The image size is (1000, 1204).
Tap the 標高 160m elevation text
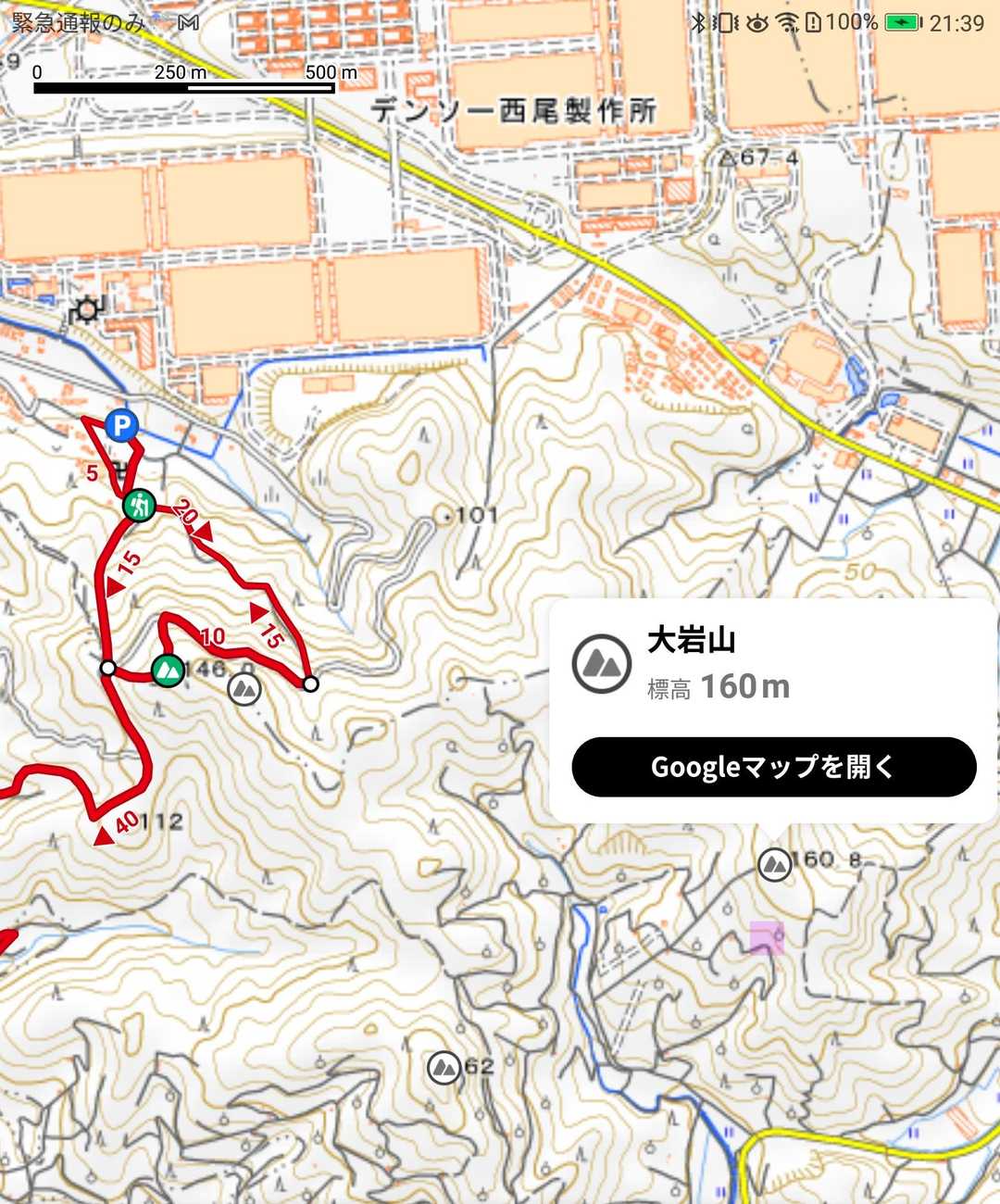(719, 687)
